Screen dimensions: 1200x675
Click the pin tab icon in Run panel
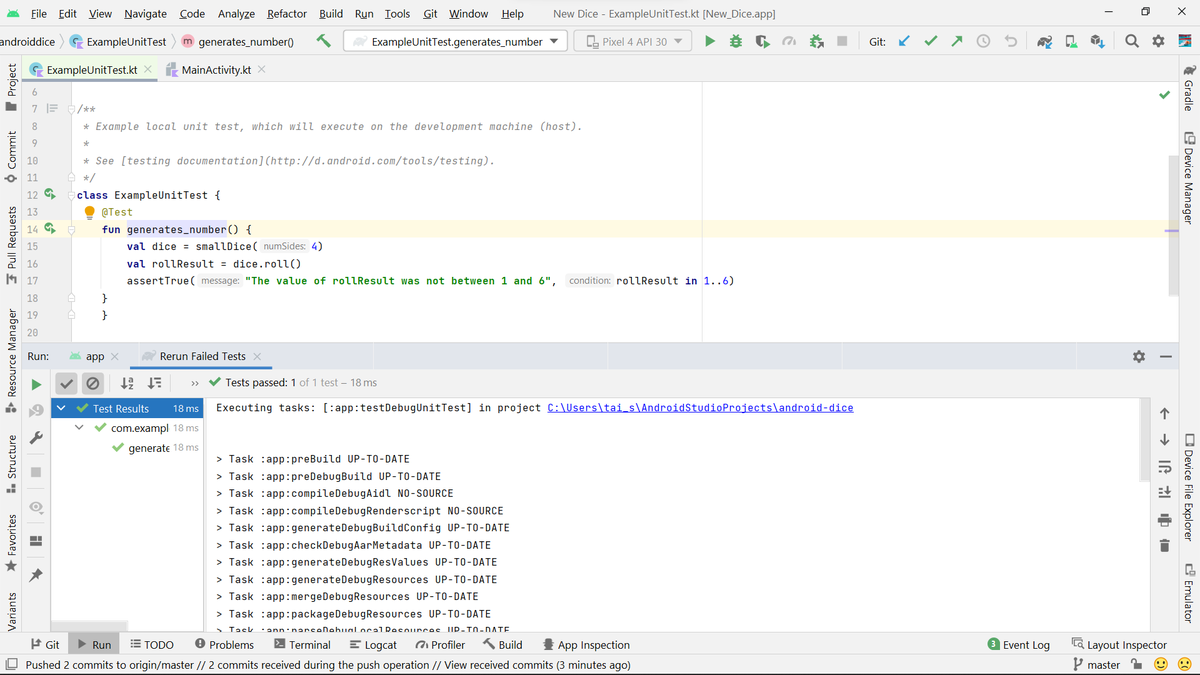(36, 575)
